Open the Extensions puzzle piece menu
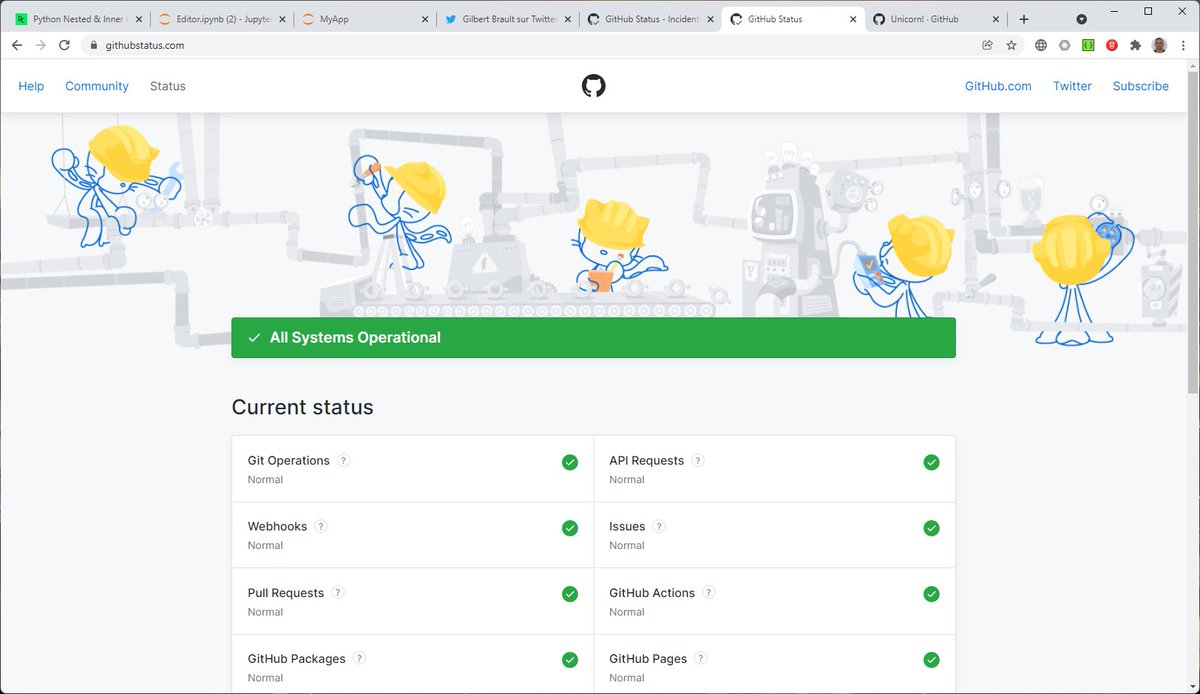1200x694 pixels. click(x=1136, y=45)
